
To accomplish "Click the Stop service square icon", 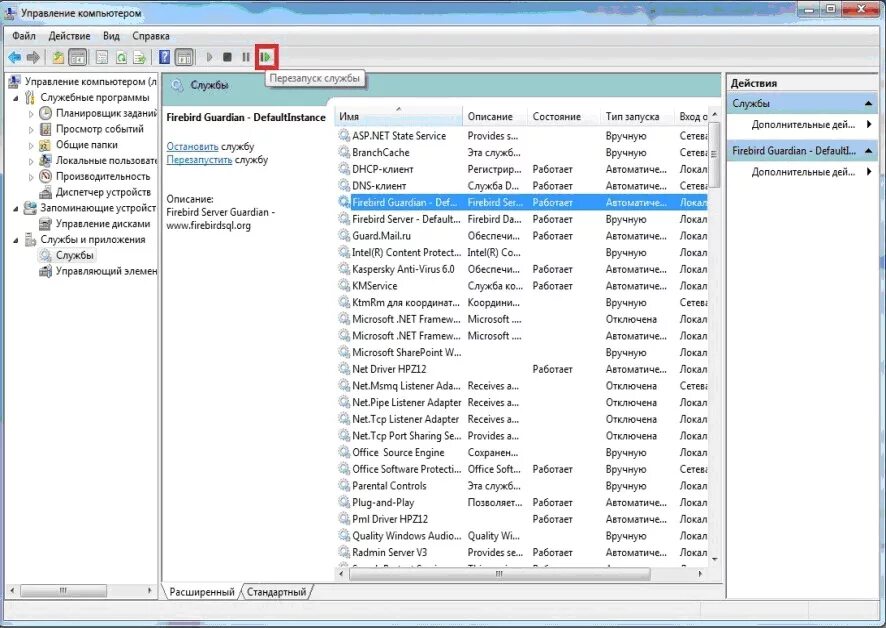I will pos(227,57).
